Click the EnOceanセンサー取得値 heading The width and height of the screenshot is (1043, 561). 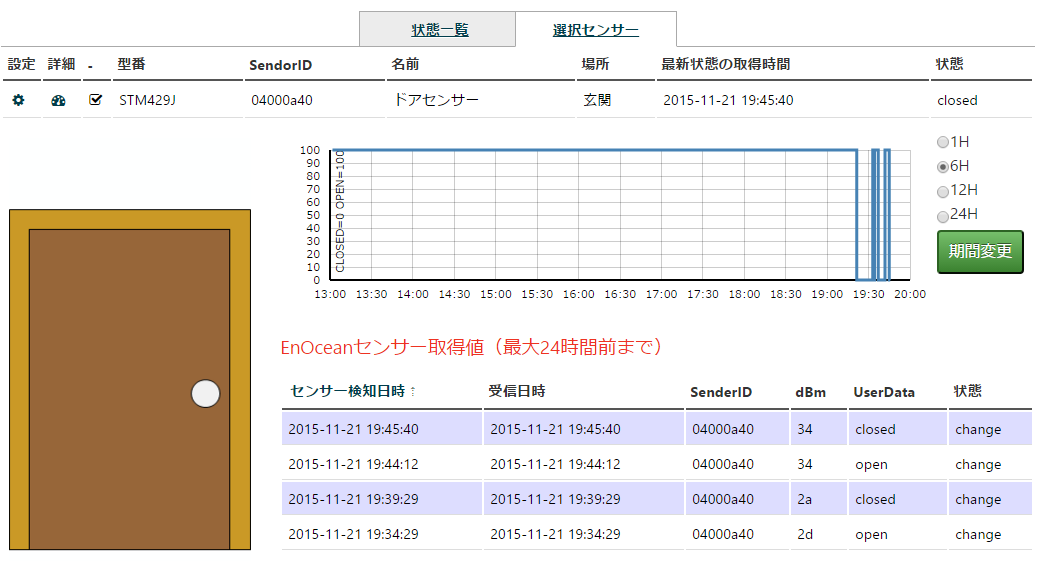tap(471, 347)
